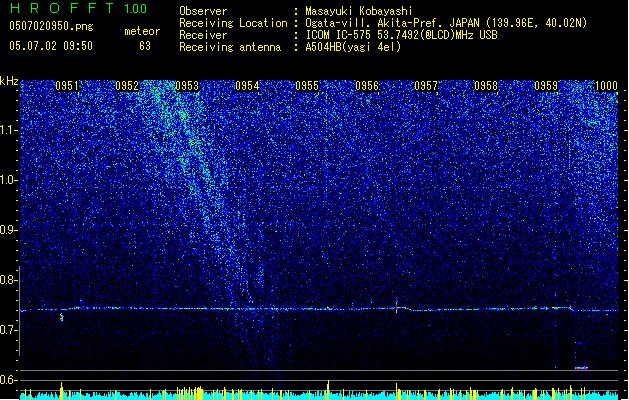Click the 0951 time marker
The image size is (629, 400).
(x=67, y=86)
